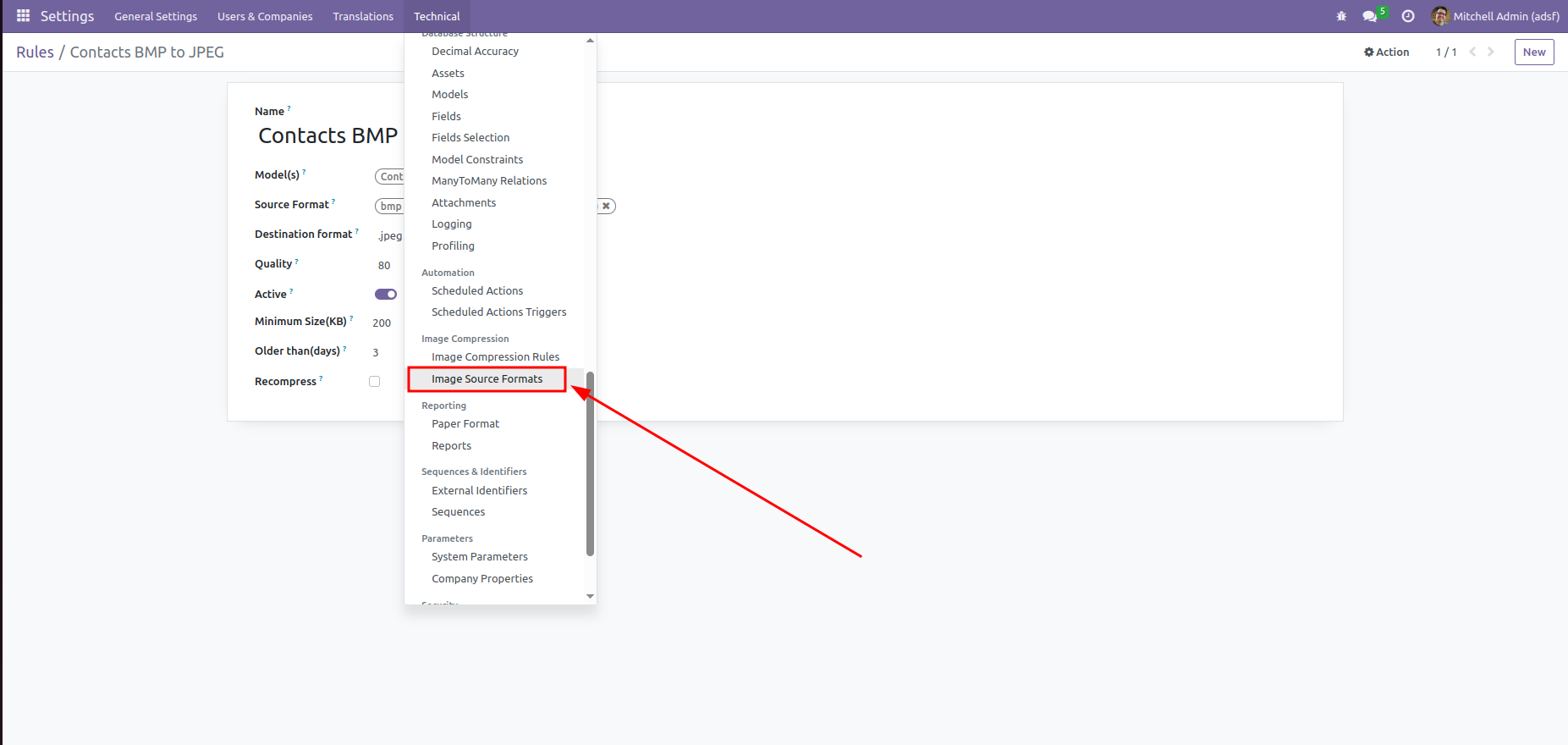The height and width of the screenshot is (745, 1568).
Task: Click the Settings app title
Action: [x=67, y=16]
